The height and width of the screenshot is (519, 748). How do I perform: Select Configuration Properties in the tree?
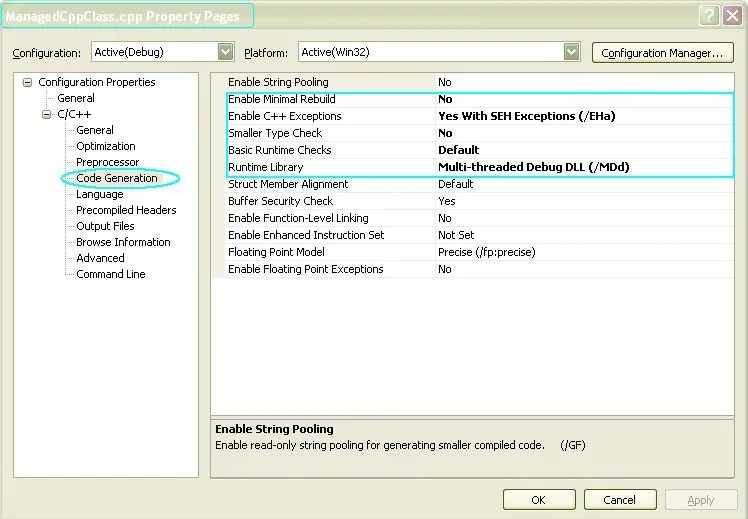97,82
